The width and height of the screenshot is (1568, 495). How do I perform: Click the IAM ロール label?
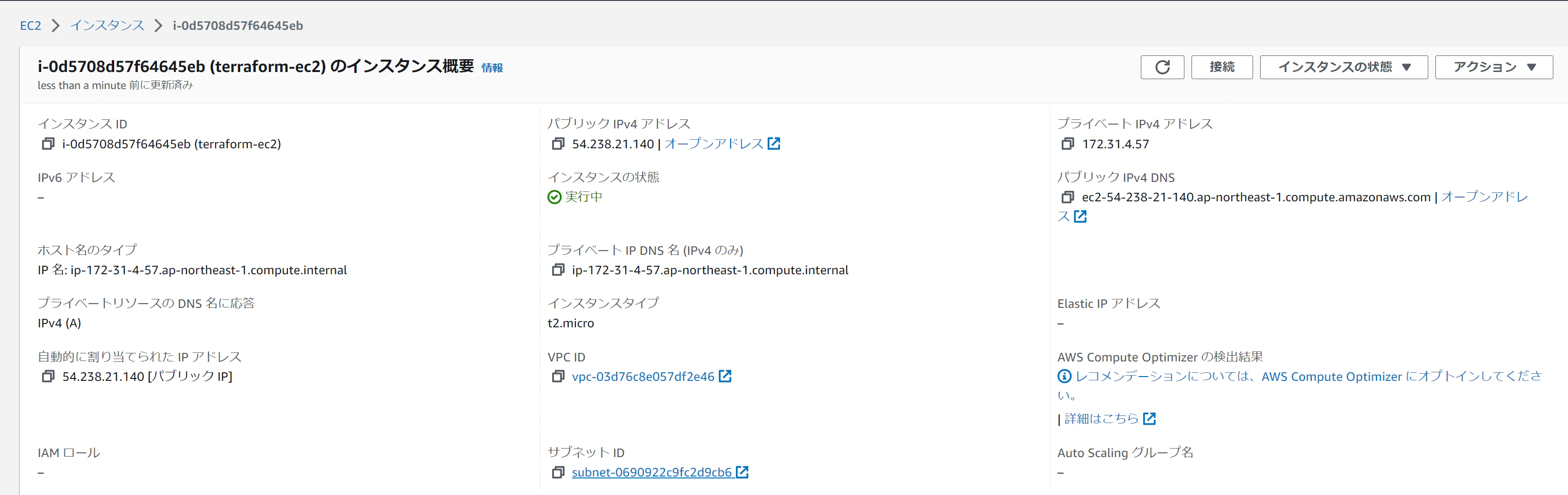point(69,452)
